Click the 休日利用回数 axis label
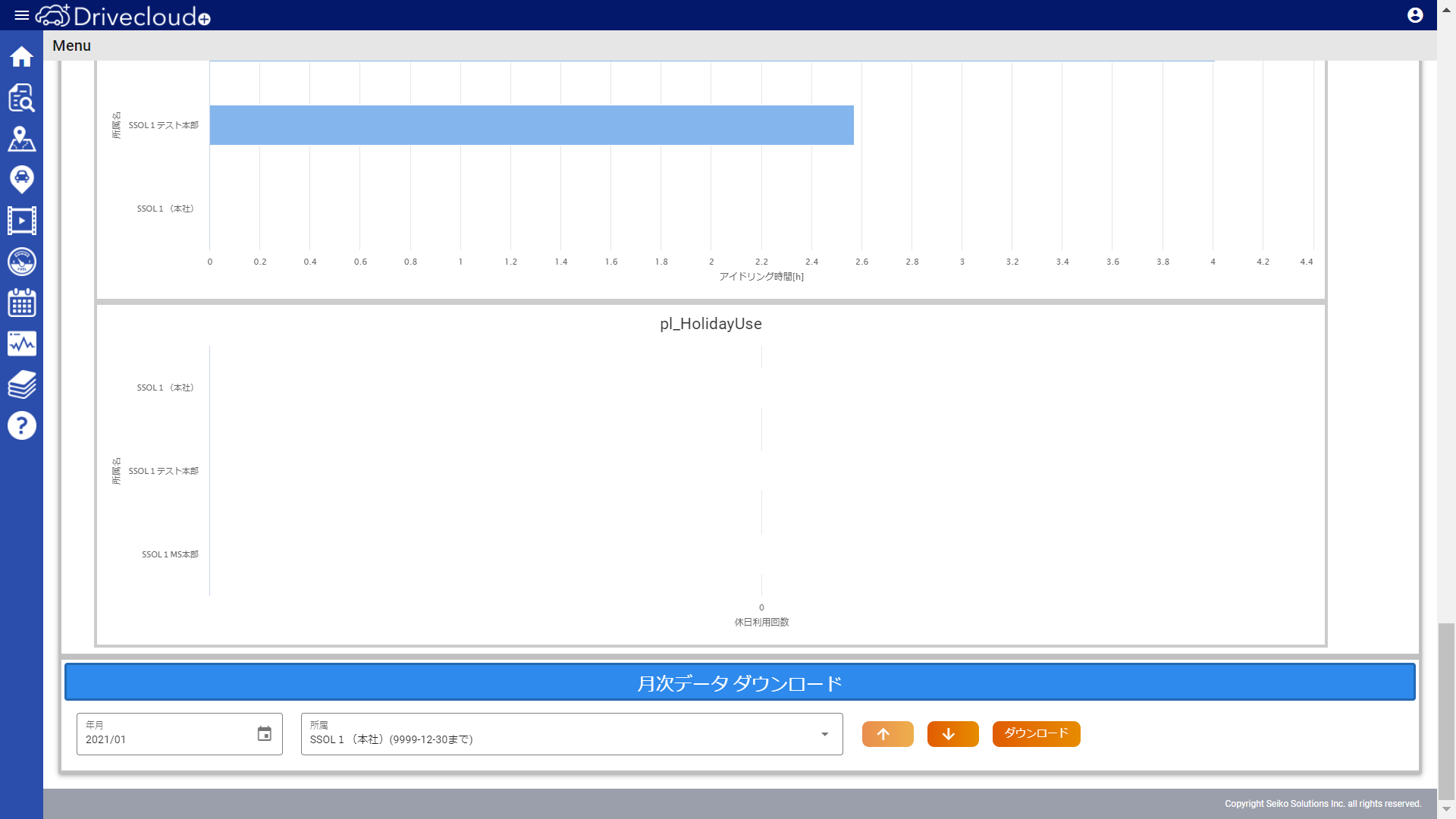This screenshot has height=819, width=1456. [x=761, y=623]
